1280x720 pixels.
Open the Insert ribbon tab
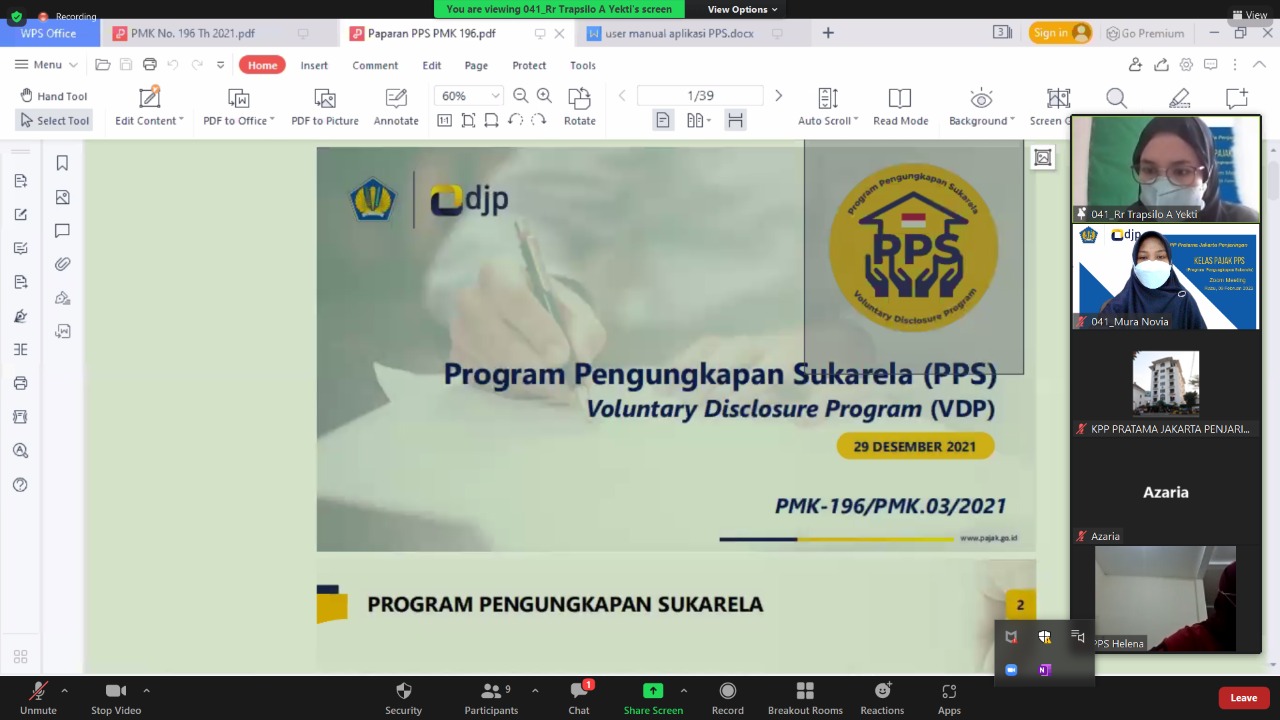click(314, 65)
